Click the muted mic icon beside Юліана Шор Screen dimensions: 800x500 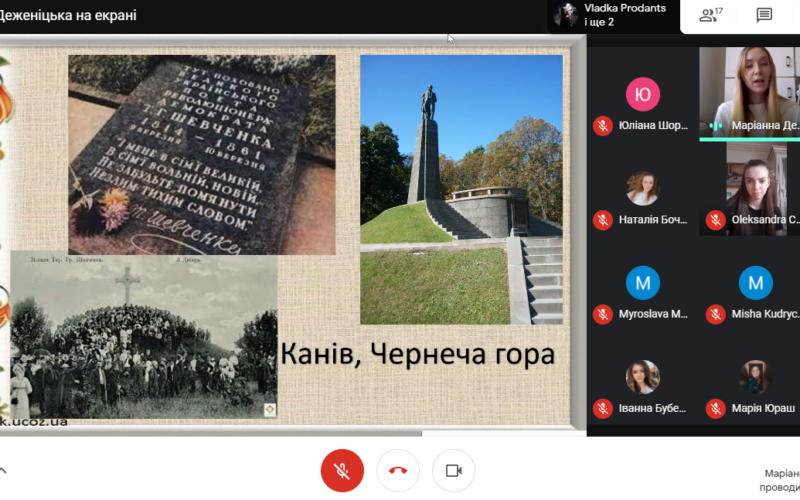(x=602, y=126)
